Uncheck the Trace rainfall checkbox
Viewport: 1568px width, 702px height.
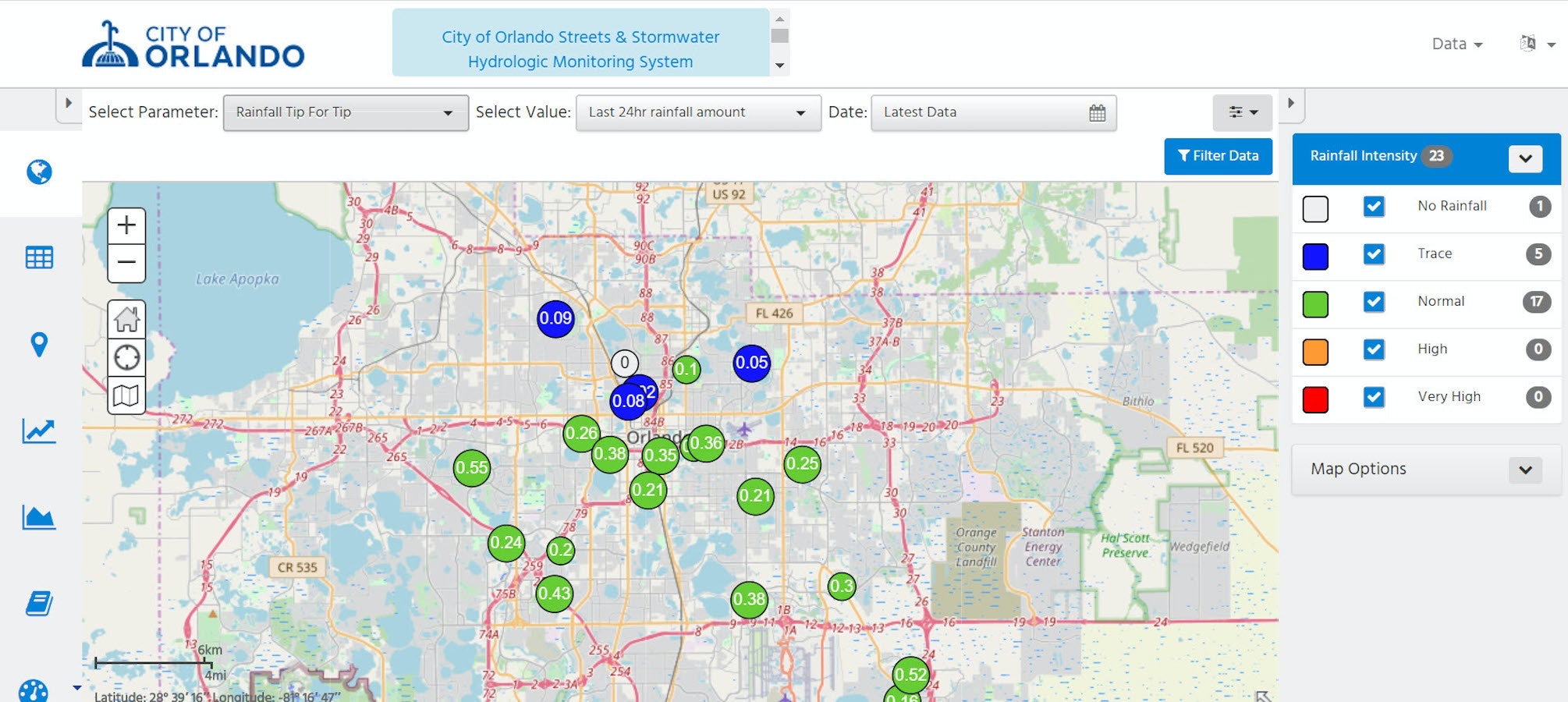1374,253
